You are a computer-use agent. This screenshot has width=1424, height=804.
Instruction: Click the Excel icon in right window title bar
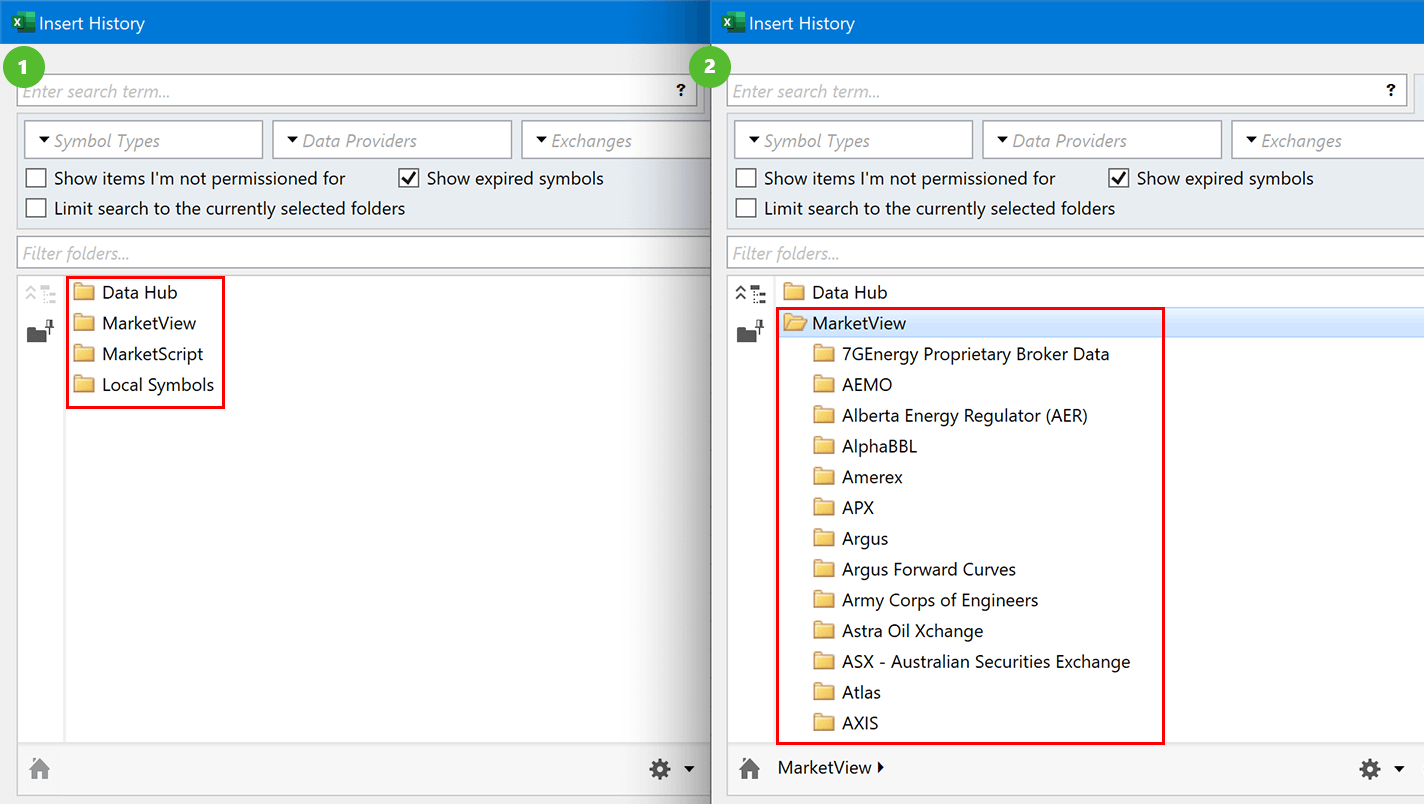tap(734, 22)
